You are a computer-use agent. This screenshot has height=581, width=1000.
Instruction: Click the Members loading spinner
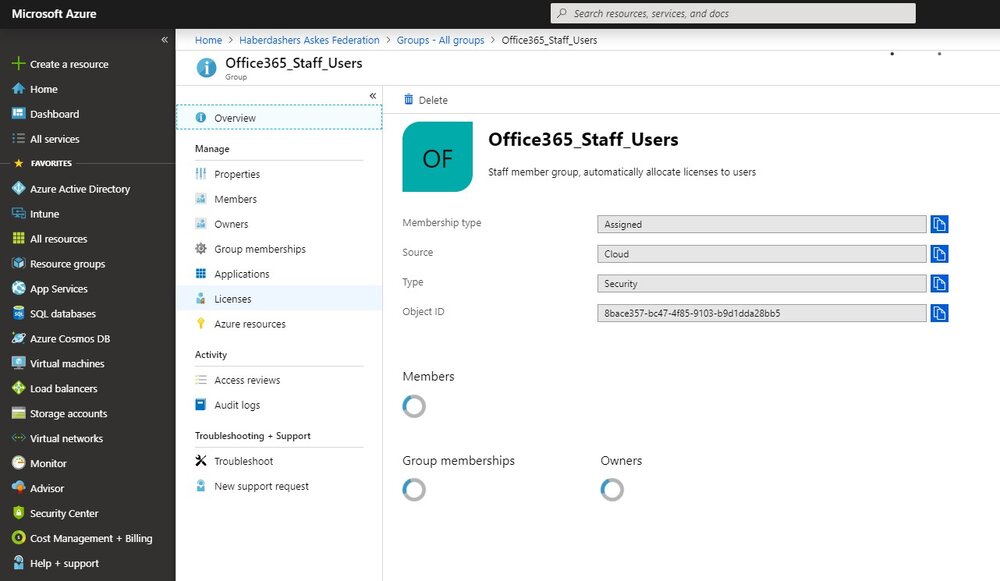pos(414,406)
